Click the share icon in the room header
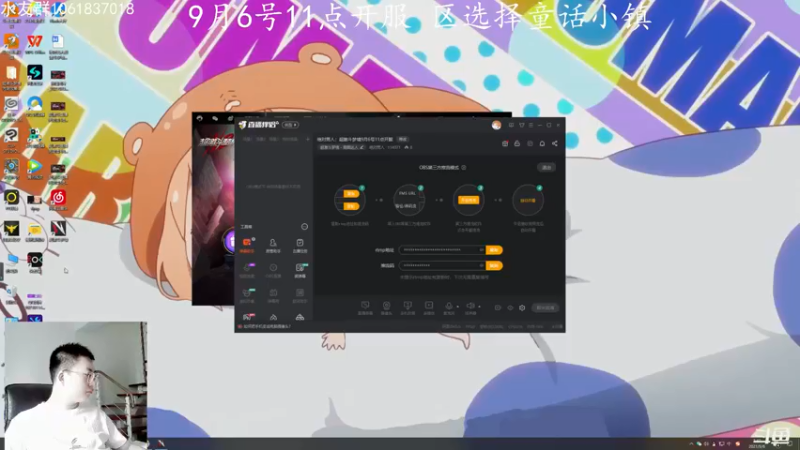 tap(555, 144)
